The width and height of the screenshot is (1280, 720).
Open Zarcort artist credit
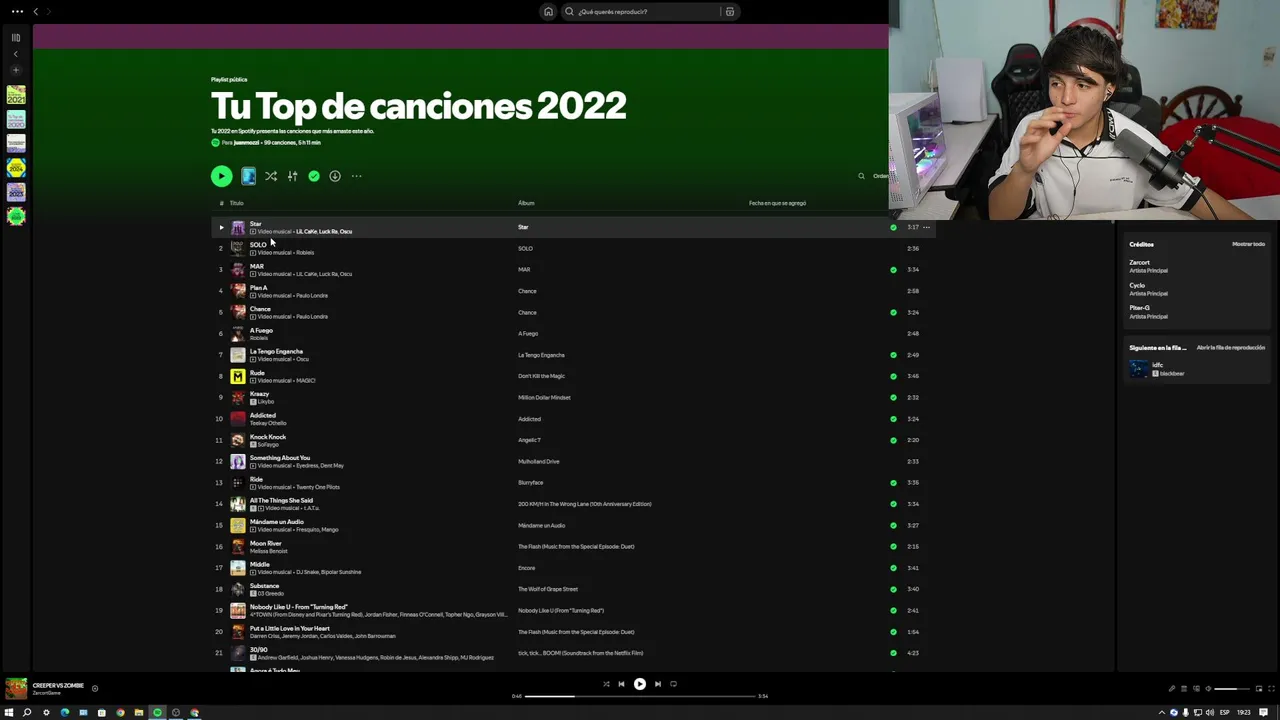click(x=1140, y=262)
